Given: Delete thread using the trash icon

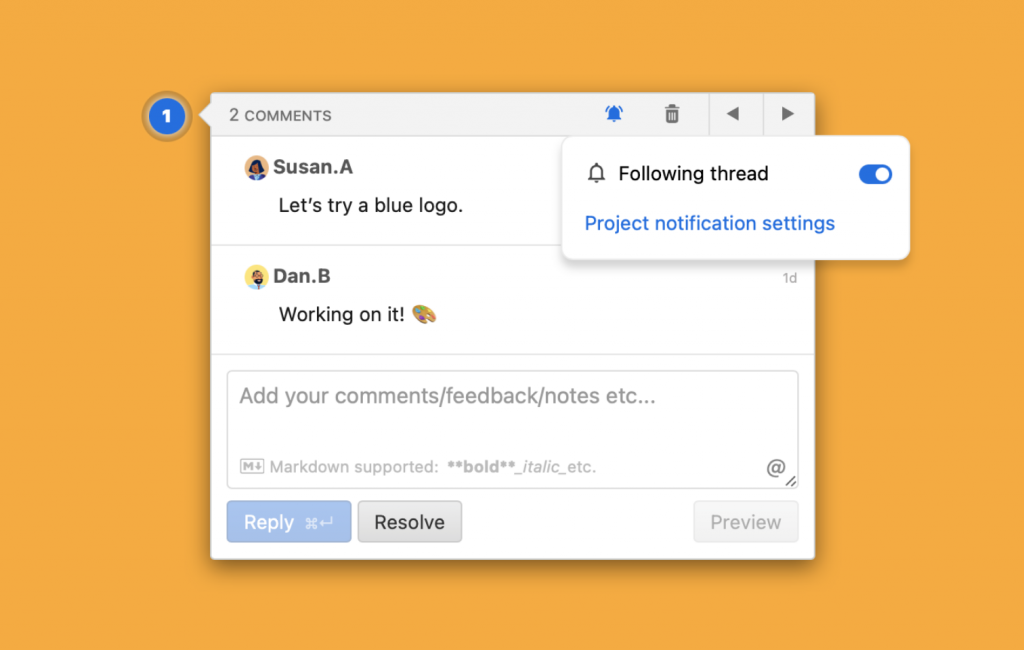Looking at the screenshot, I should tap(672, 114).
